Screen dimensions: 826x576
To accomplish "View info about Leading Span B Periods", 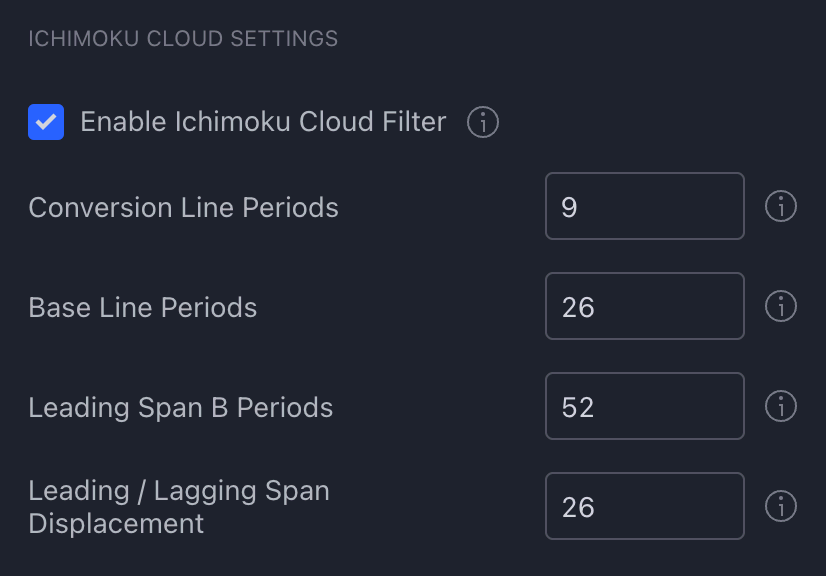I will 781,406.
